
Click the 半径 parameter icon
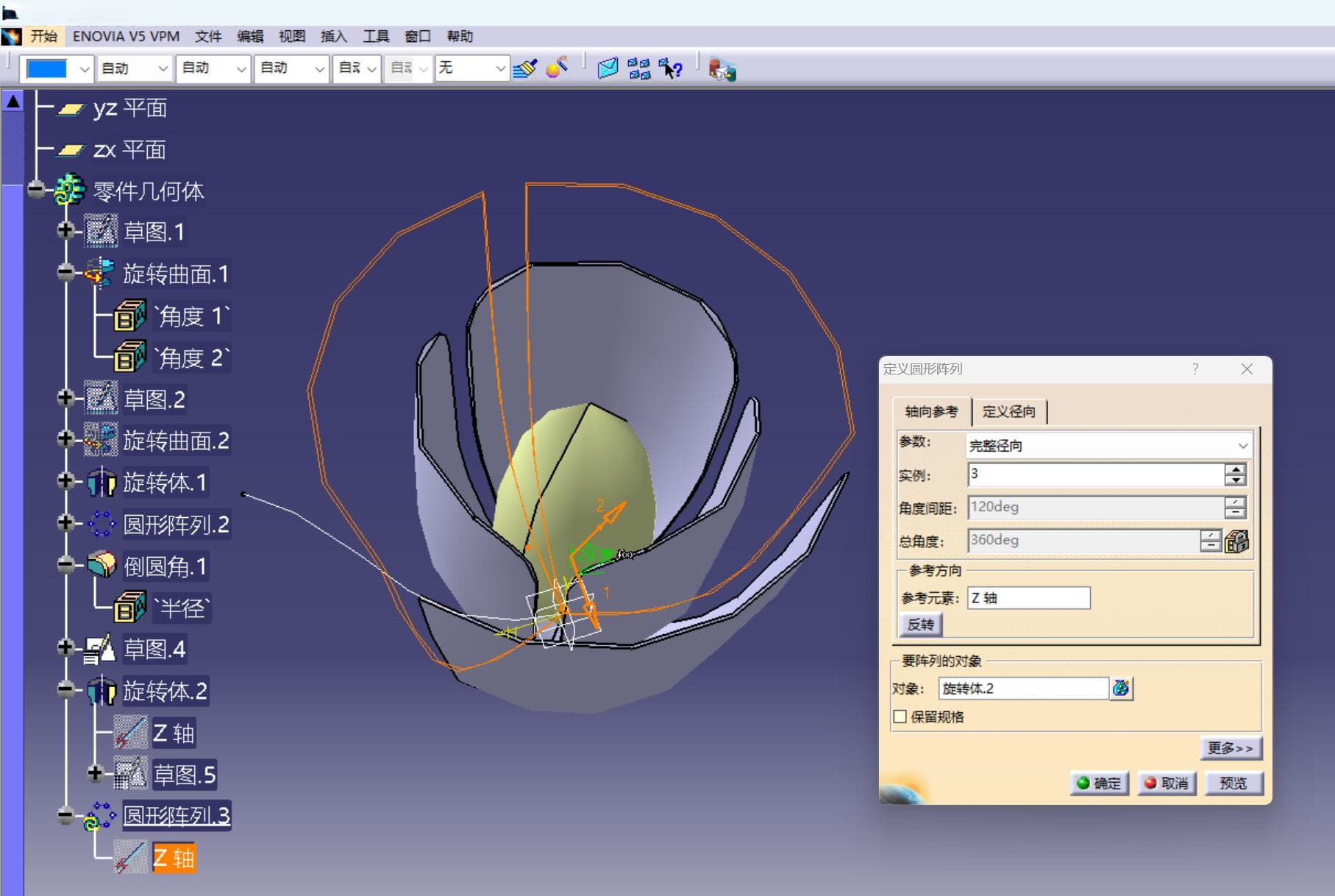click(x=130, y=608)
